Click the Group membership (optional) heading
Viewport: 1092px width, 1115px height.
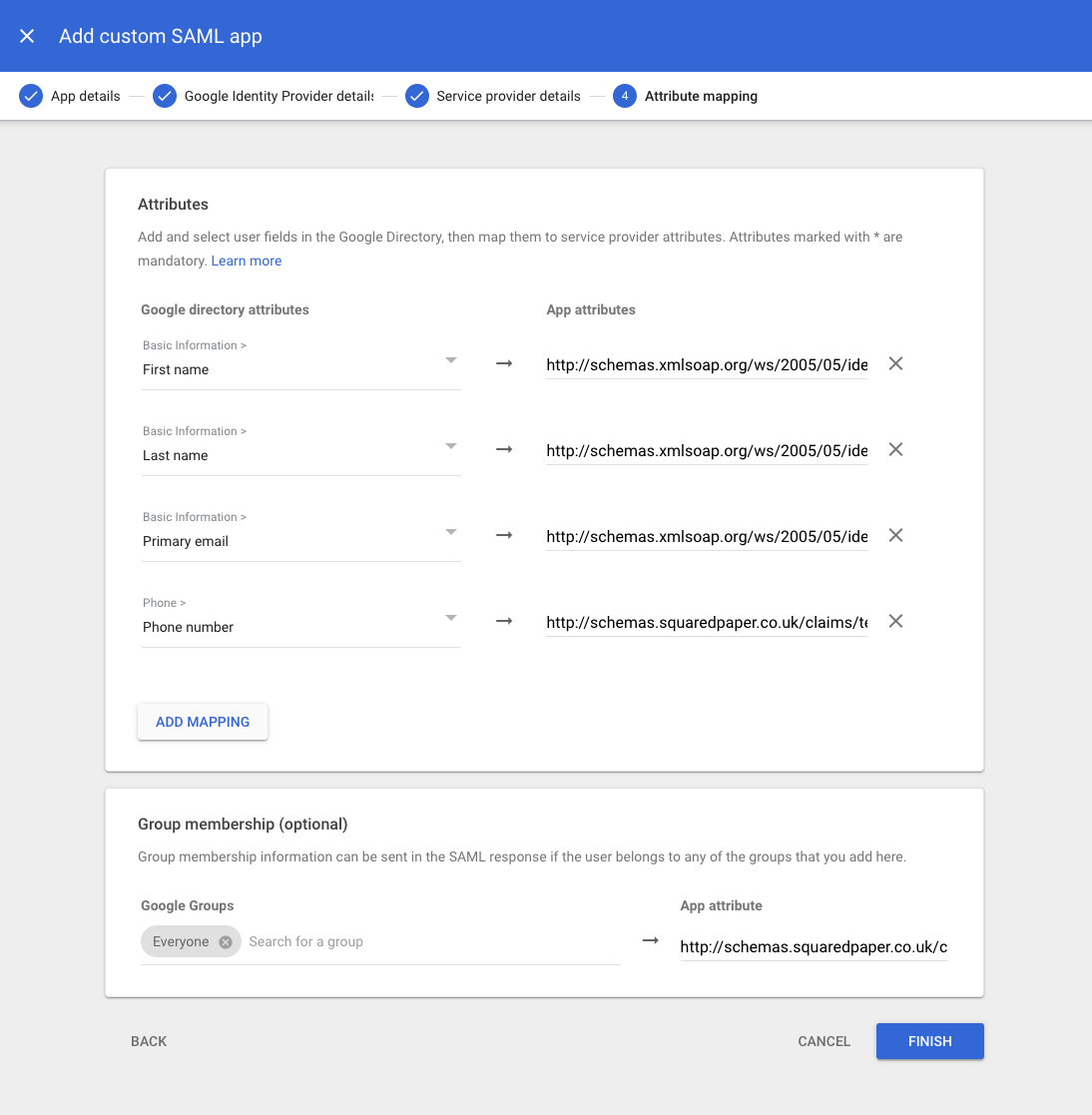click(x=243, y=825)
